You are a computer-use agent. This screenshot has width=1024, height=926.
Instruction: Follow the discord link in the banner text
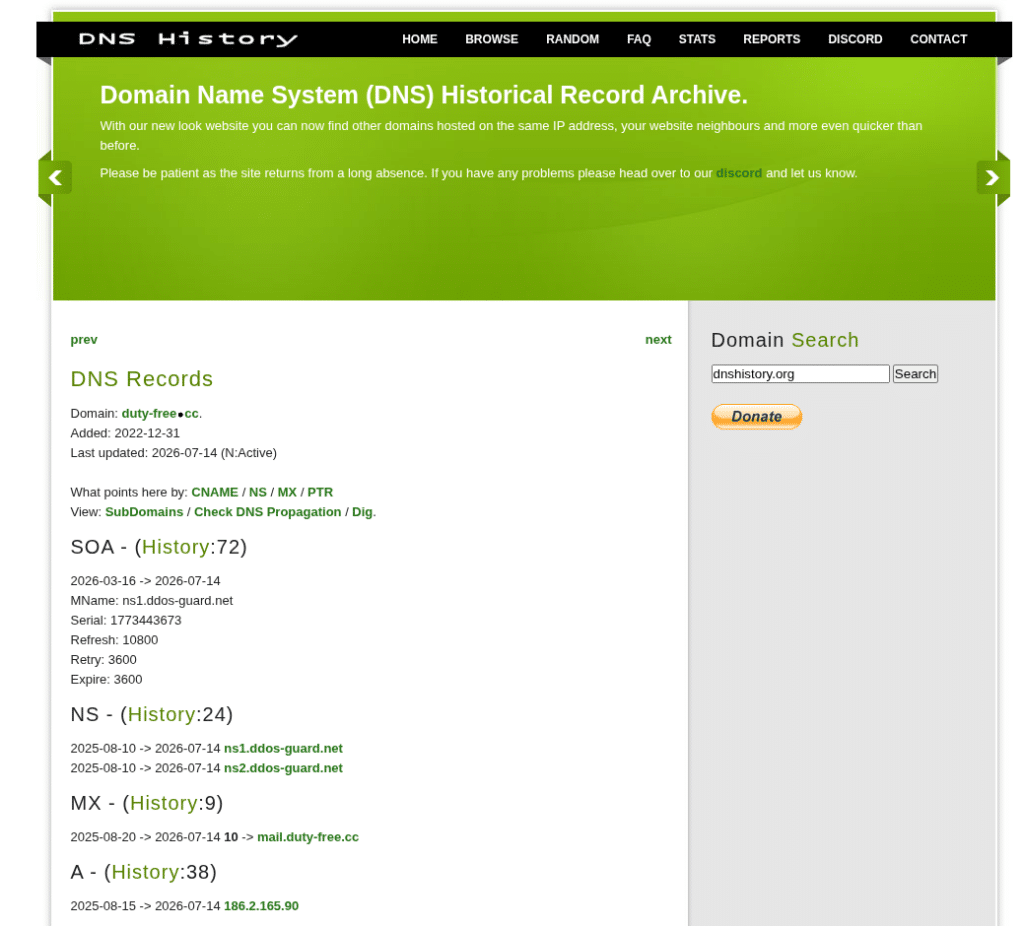(739, 173)
